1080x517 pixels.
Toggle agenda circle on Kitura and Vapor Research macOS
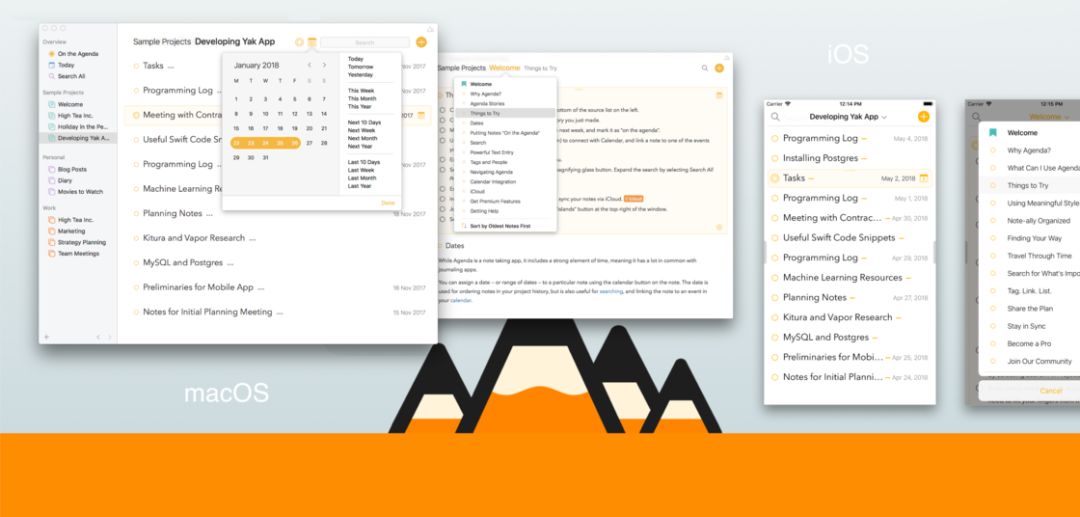[x=136, y=238]
